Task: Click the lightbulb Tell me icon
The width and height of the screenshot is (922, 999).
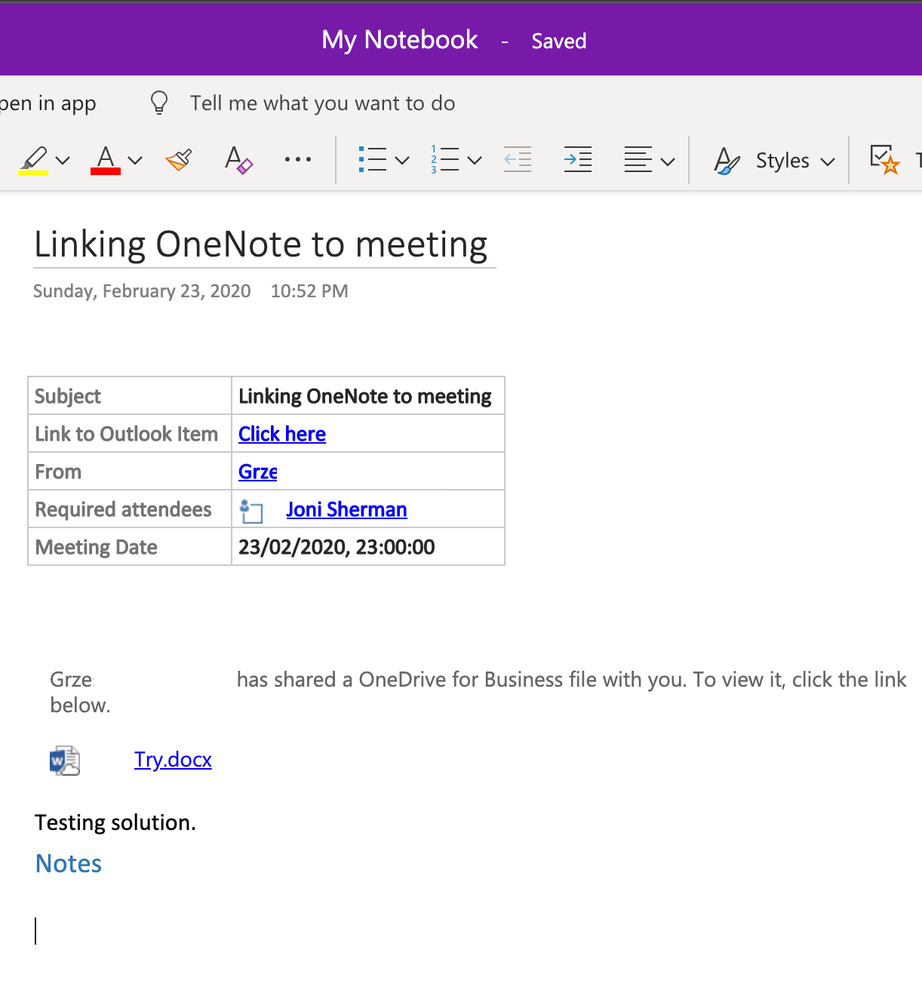Action: pyautogui.click(x=159, y=103)
